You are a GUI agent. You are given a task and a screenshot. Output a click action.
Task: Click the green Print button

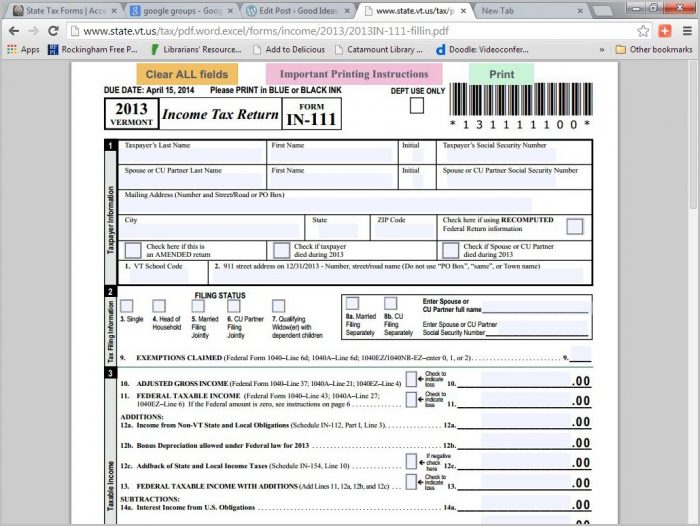click(501, 74)
